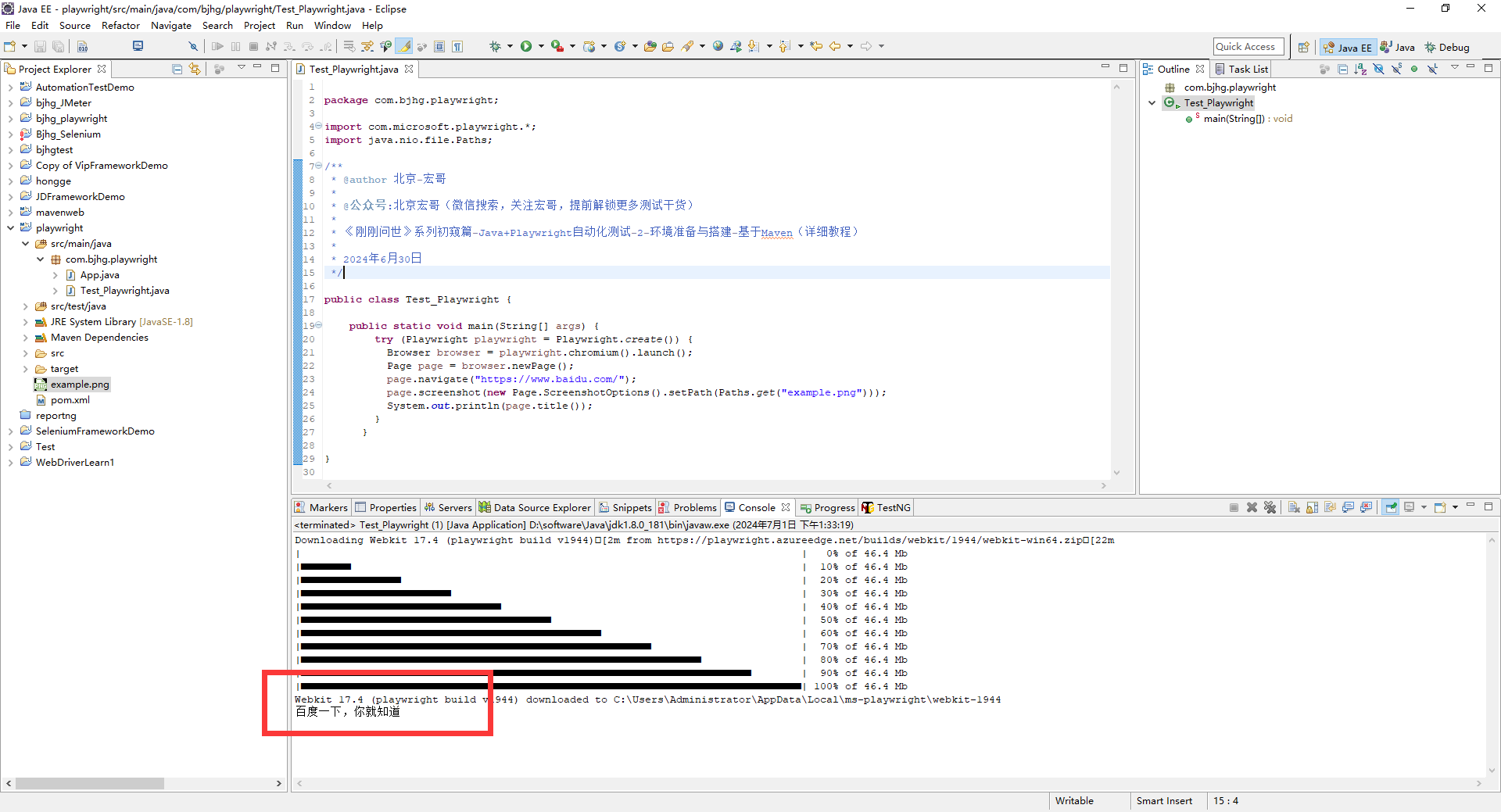Collapse the playwright project node

pos(10,228)
